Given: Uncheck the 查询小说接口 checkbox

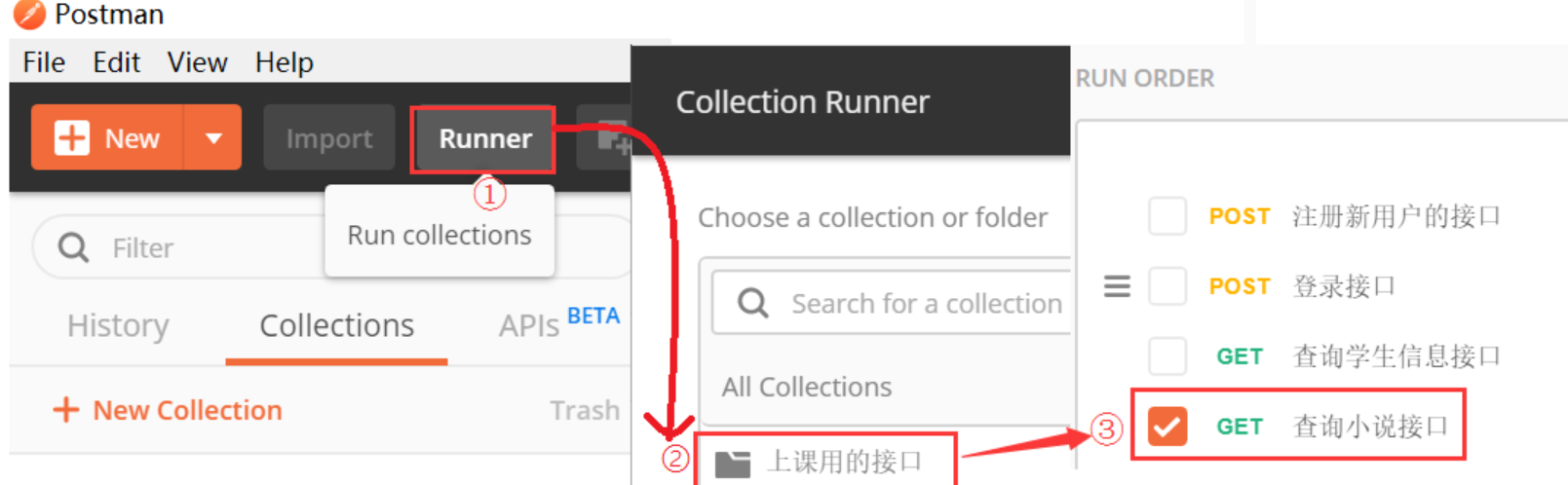Looking at the screenshot, I should click(x=1166, y=427).
